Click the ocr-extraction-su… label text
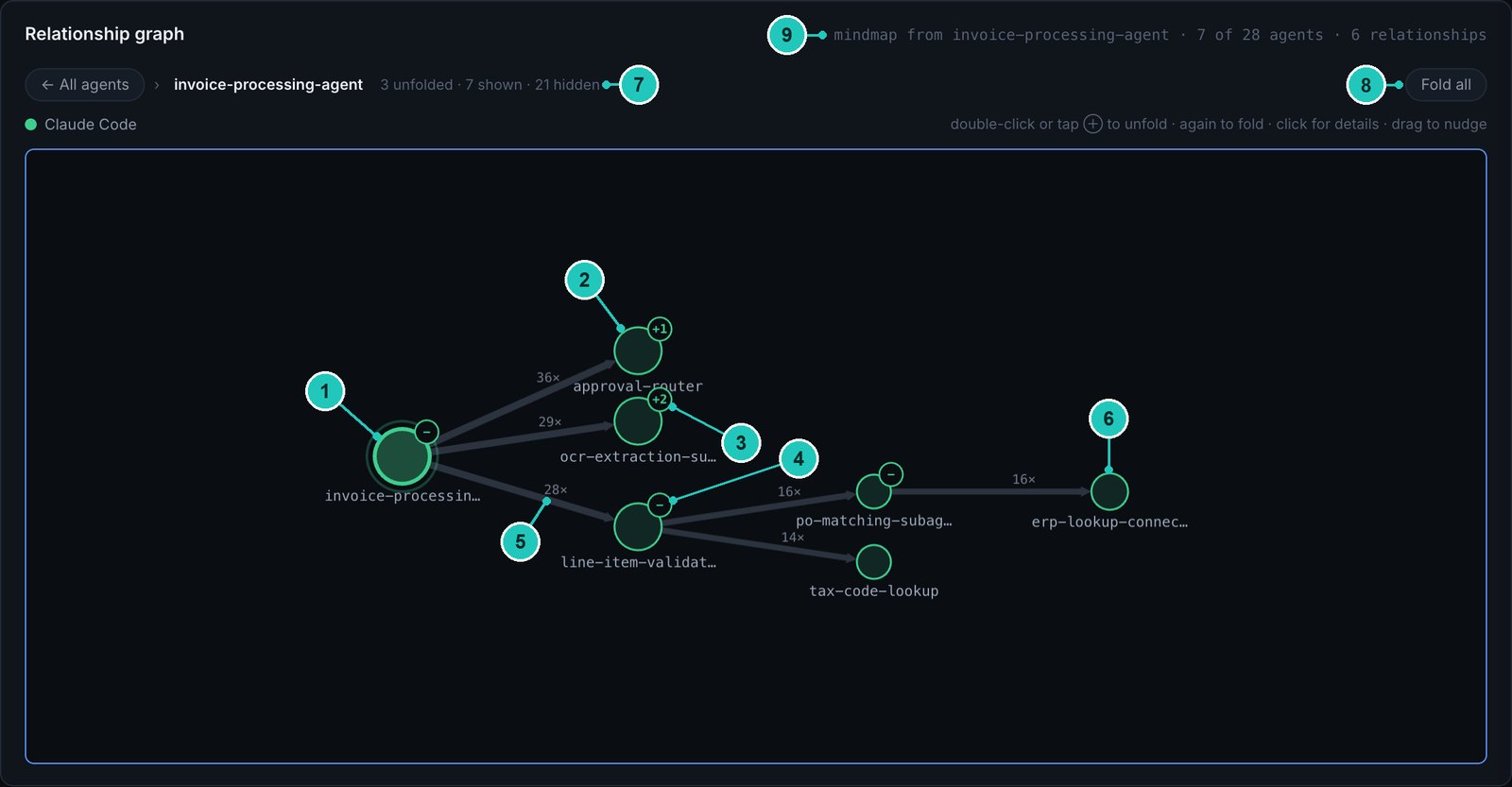 [638, 456]
